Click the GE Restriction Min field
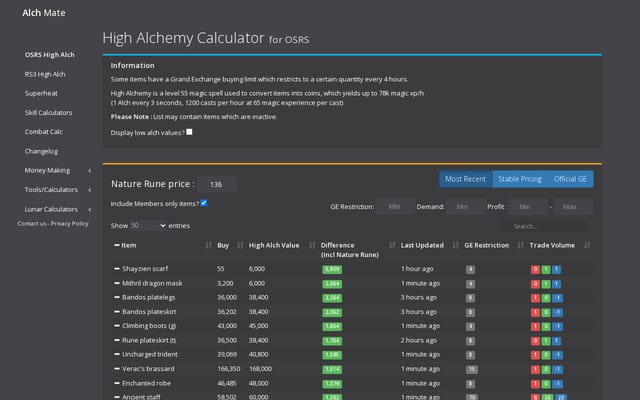640x400 pixels. [395, 207]
